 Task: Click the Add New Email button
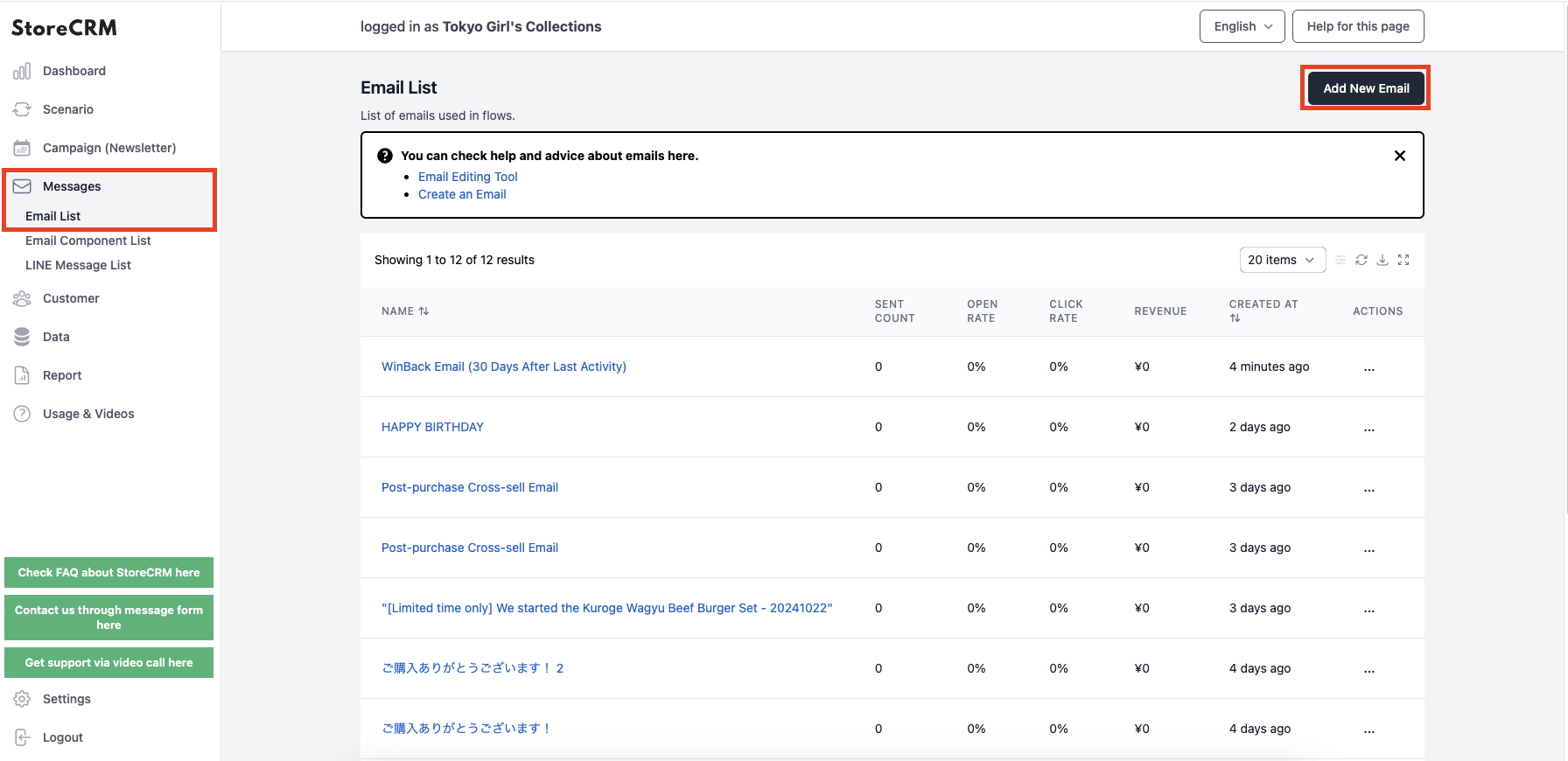pos(1366,88)
